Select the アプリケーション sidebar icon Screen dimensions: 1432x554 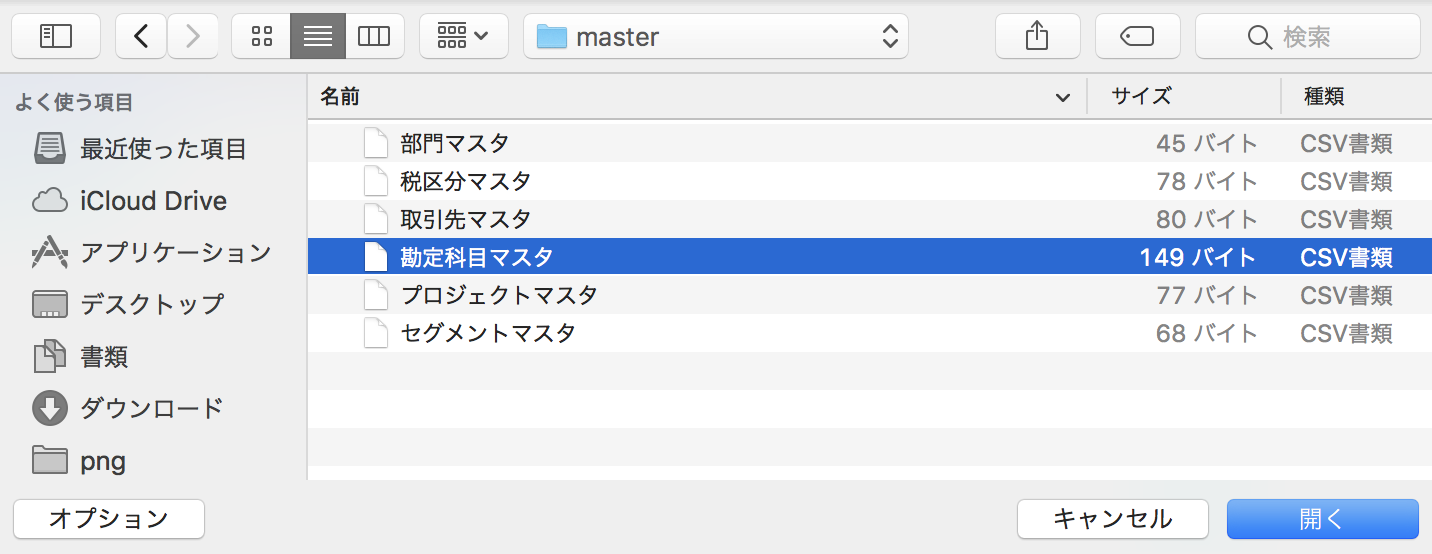point(50,253)
